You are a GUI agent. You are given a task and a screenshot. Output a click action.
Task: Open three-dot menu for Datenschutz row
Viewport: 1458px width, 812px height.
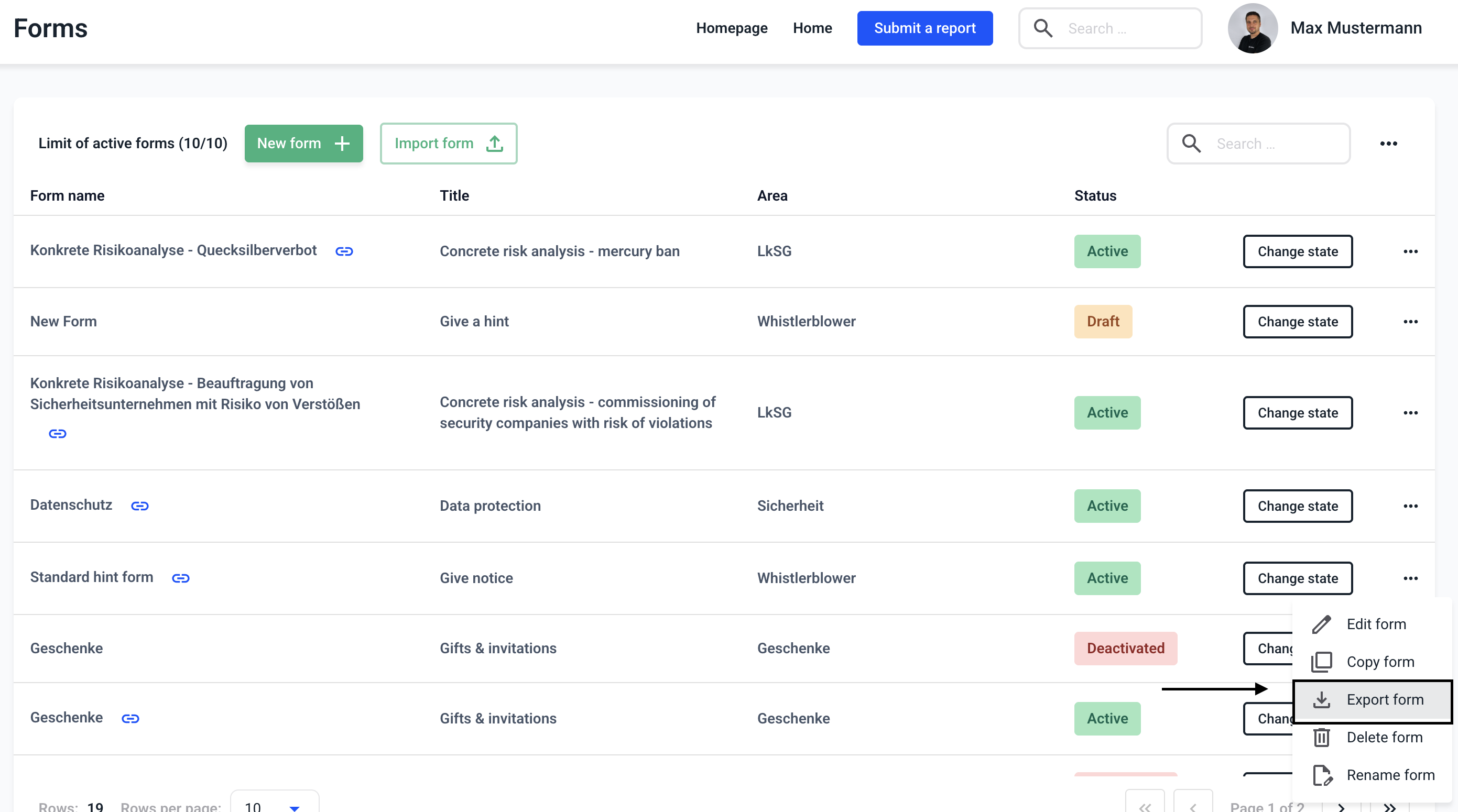(x=1410, y=506)
